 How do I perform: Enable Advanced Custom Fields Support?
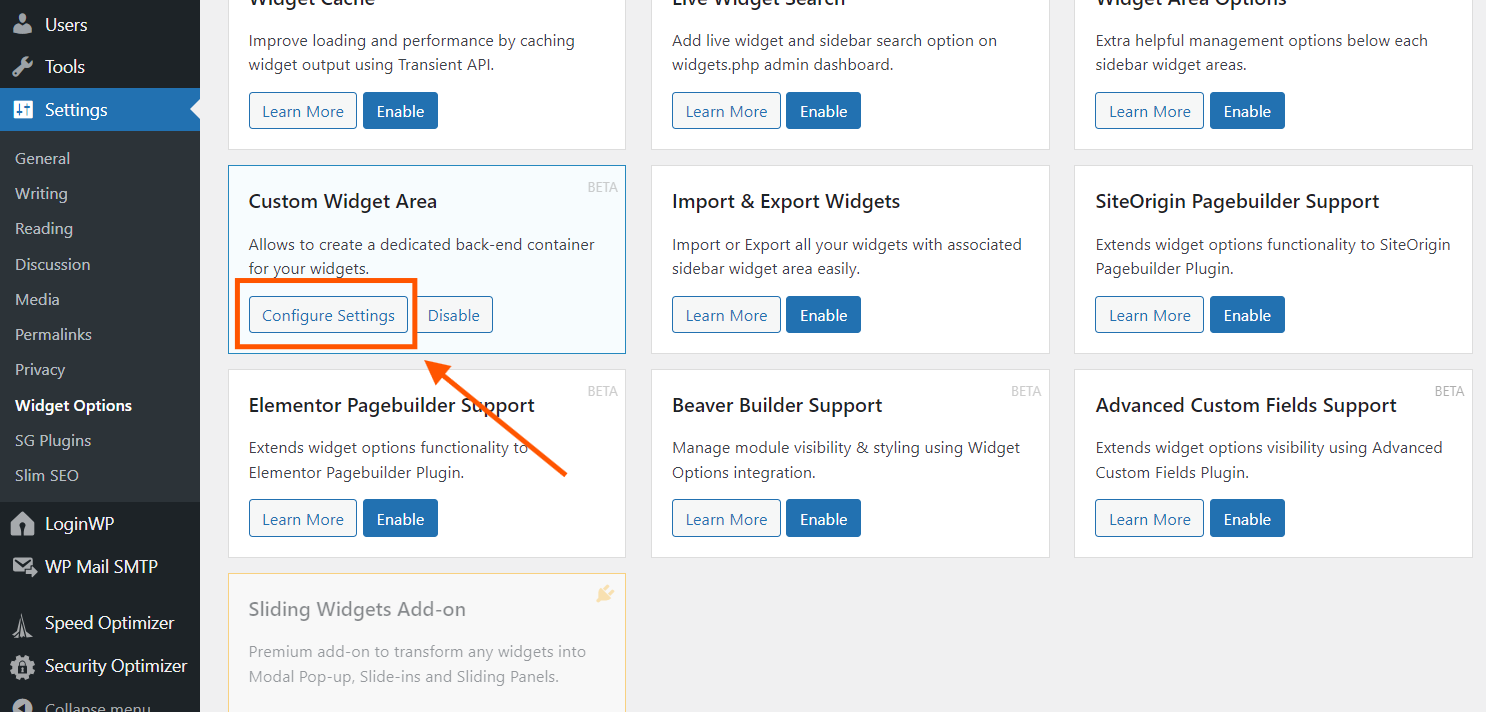point(1247,519)
